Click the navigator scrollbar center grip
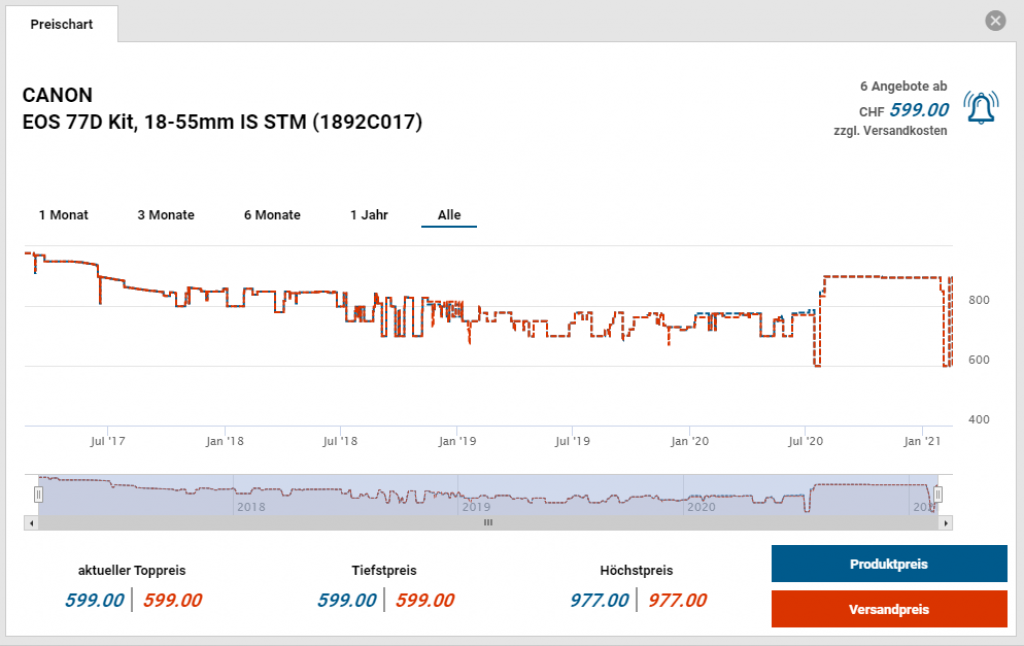 [x=488, y=522]
